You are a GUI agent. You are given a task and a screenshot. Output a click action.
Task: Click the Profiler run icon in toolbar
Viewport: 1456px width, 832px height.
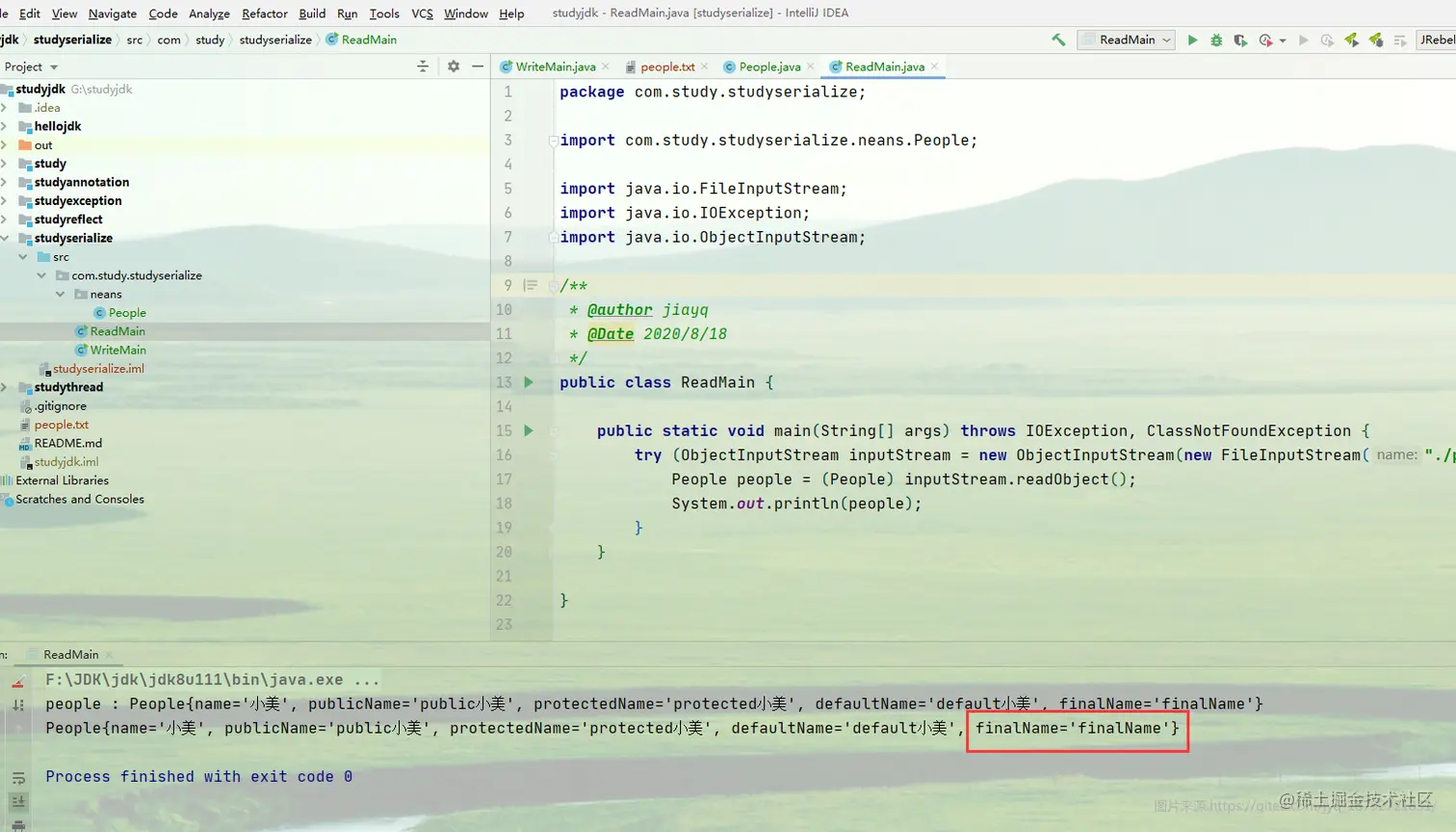click(x=1265, y=39)
